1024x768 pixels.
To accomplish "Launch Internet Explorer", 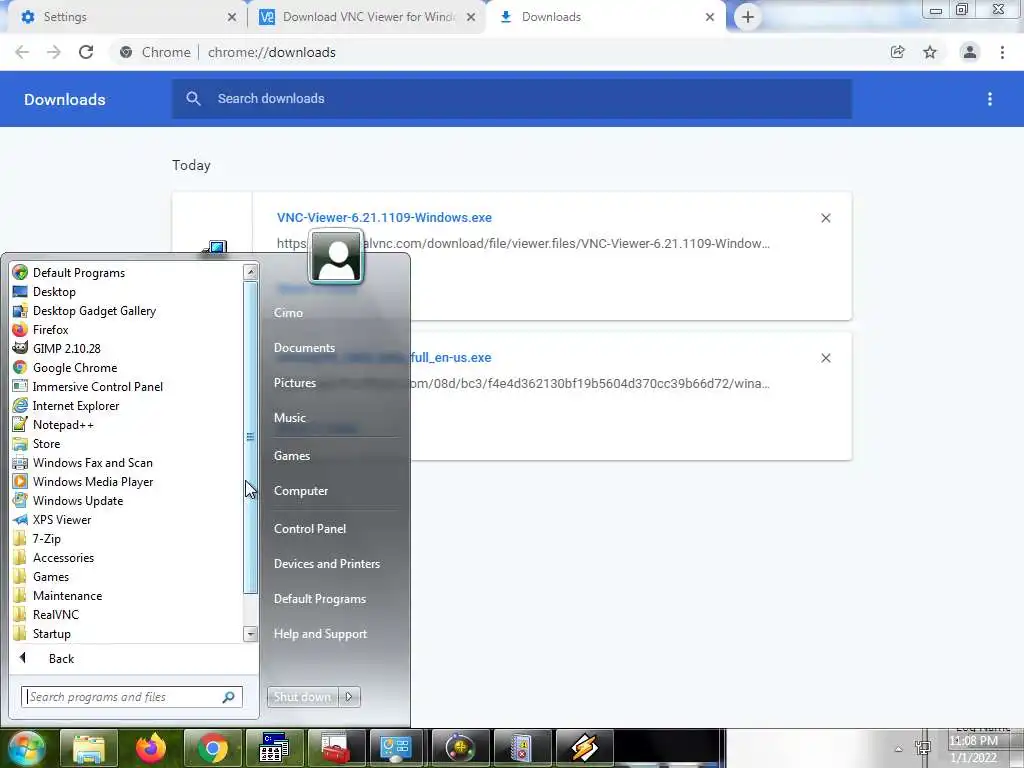I will pyautogui.click(x=76, y=405).
